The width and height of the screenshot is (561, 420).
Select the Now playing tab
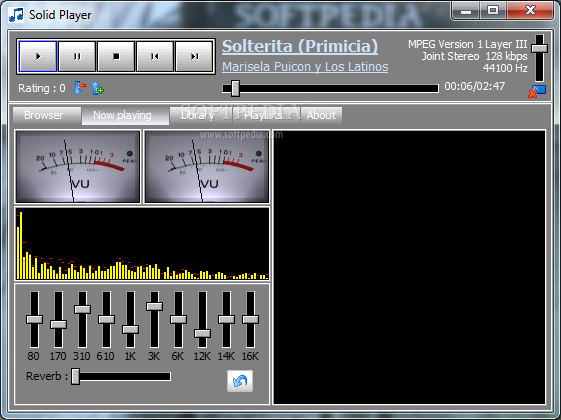click(x=126, y=116)
